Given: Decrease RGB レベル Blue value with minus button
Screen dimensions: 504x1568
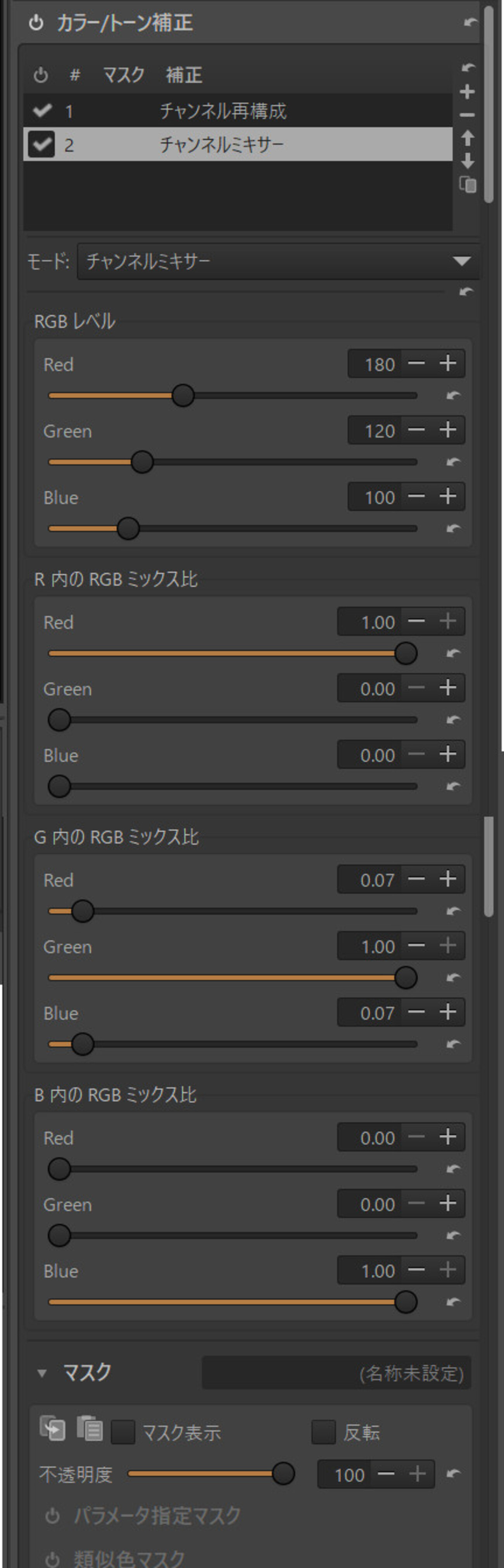Looking at the screenshot, I should coord(416,497).
